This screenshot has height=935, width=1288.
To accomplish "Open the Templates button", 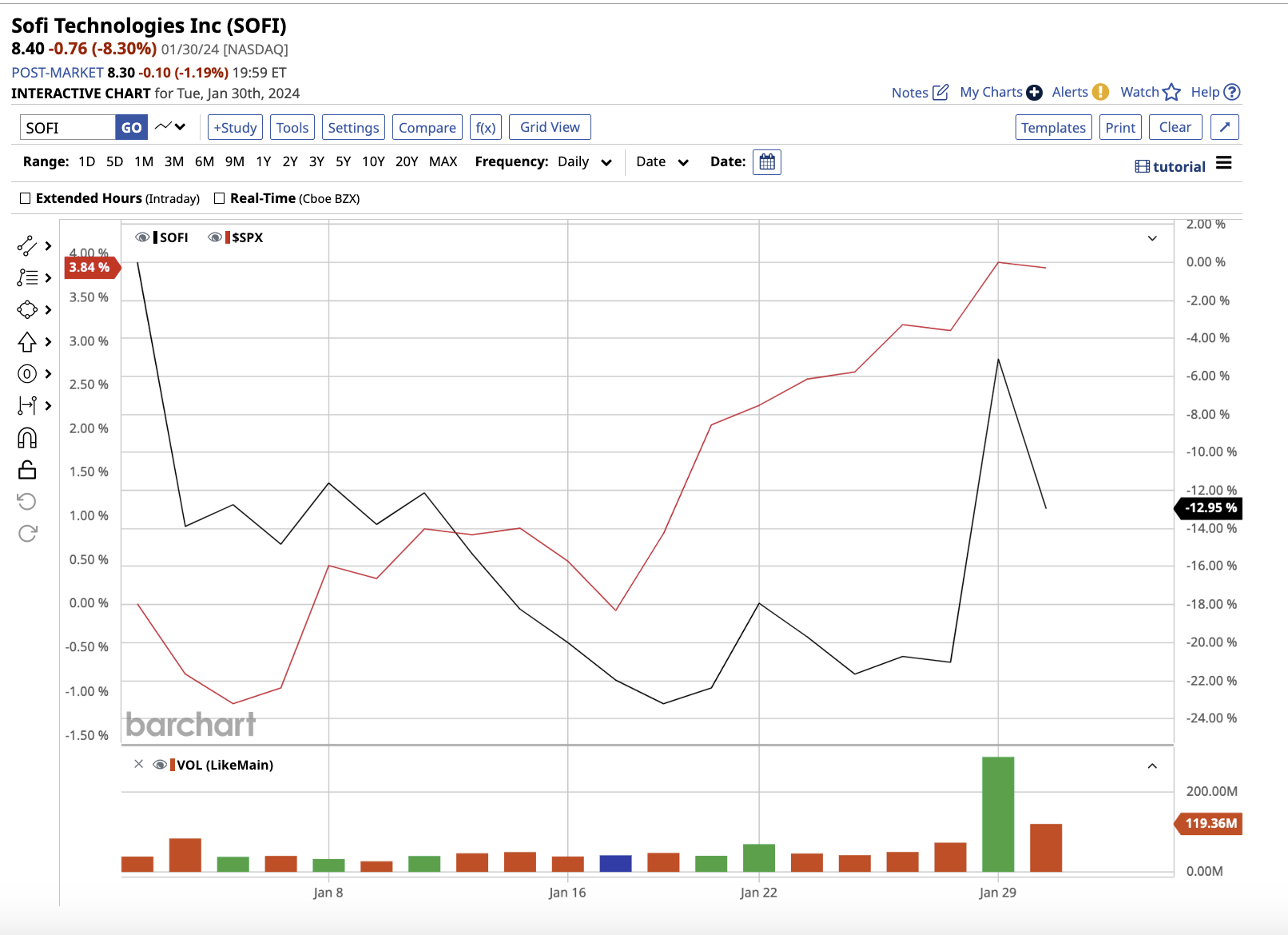I will 1053,127.
